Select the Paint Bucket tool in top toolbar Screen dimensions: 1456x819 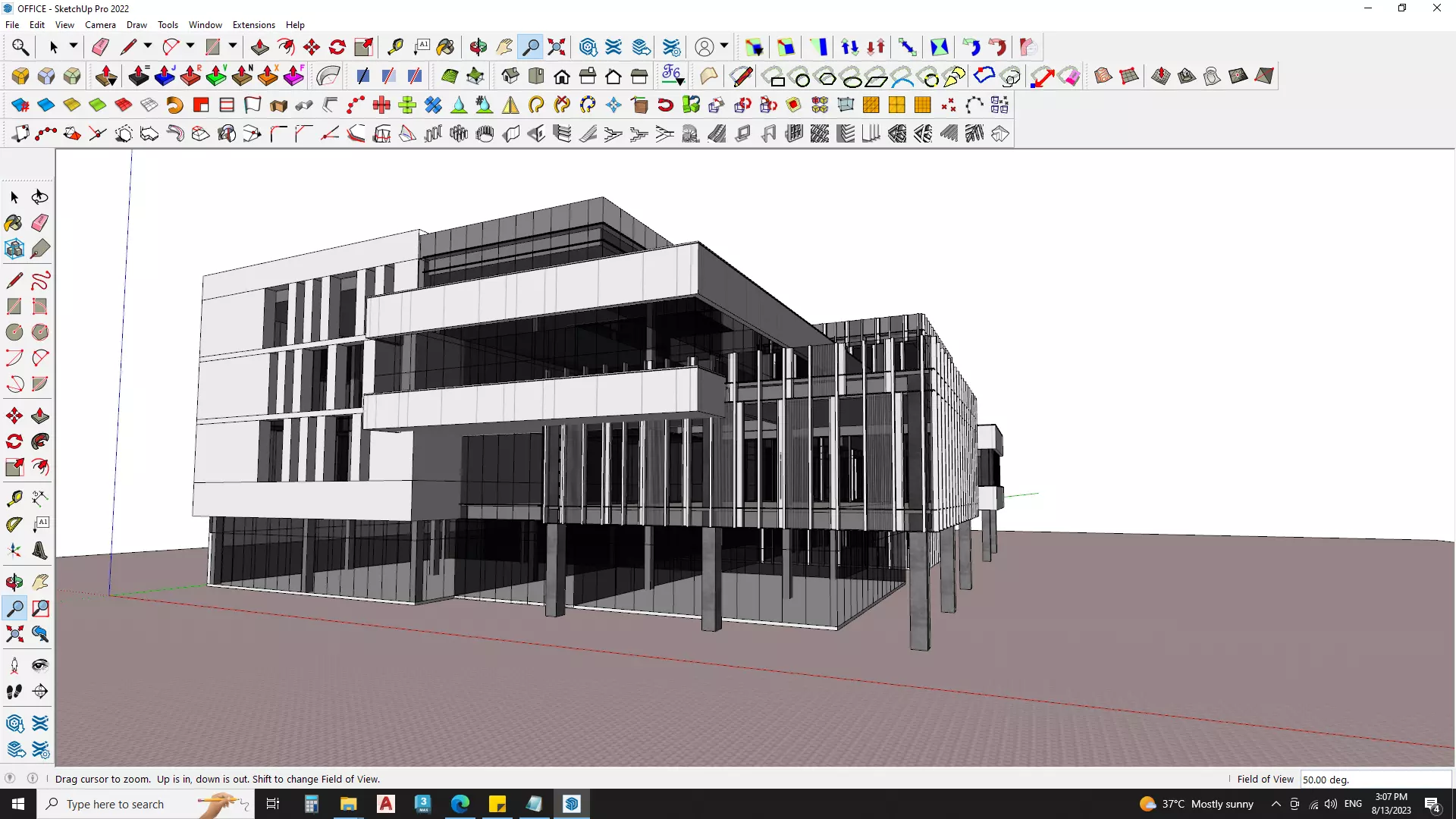pos(445,47)
